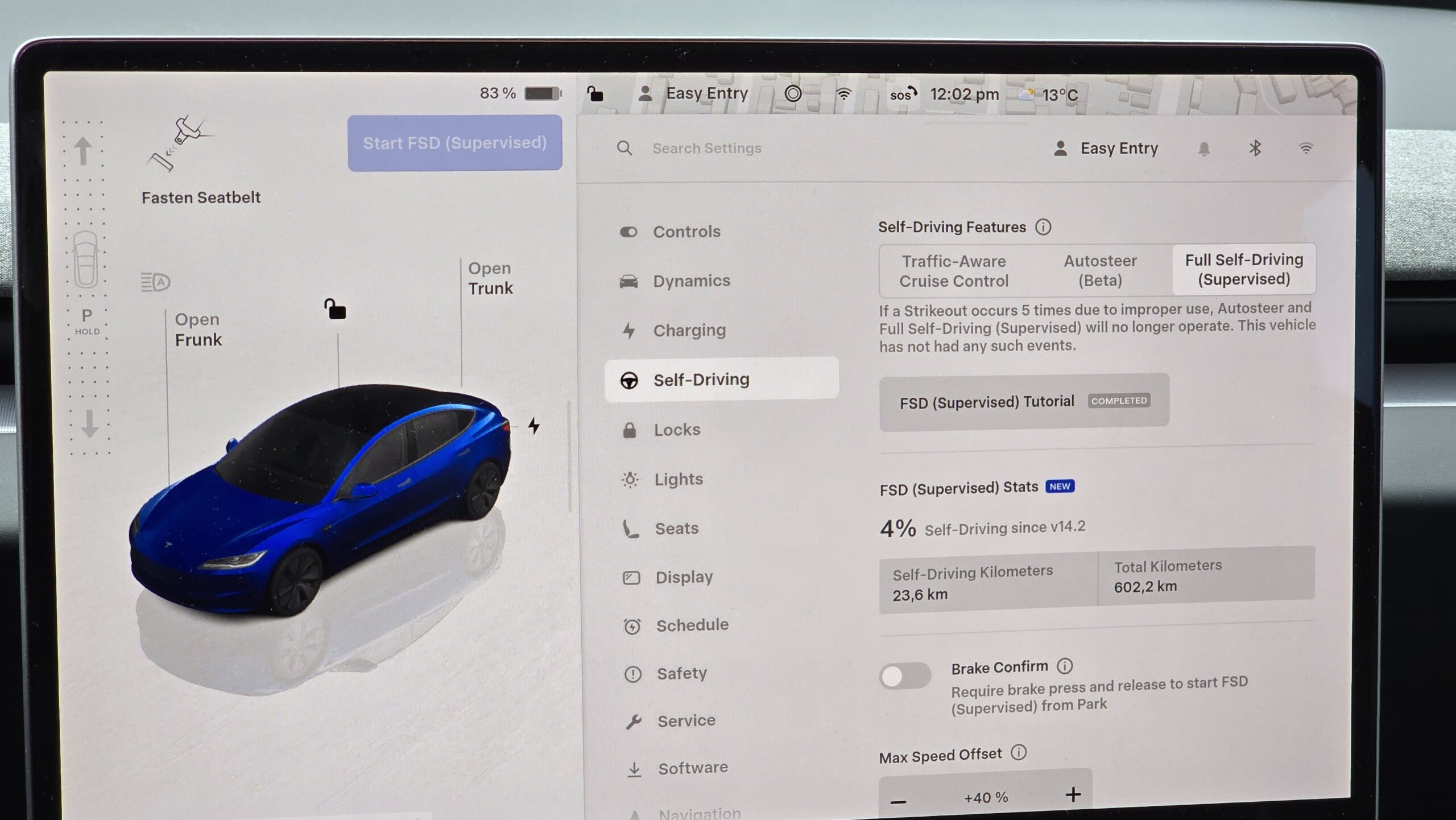Select Traffic-Aware Cruise Control option

click(954, 271)
